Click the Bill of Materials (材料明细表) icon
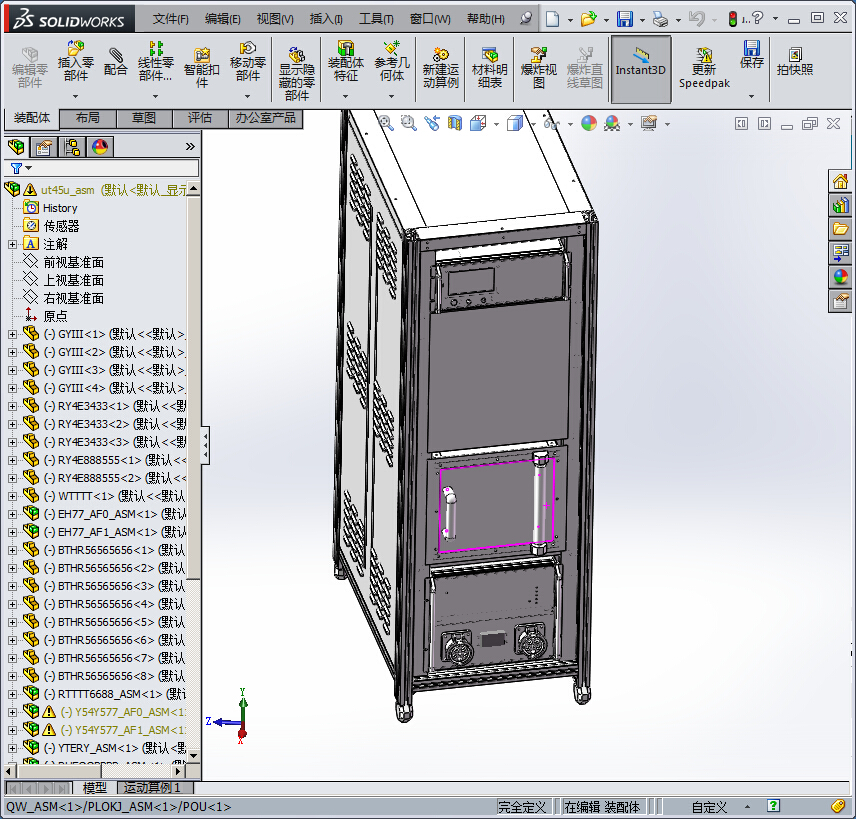856x819 pixels. click(x=489, y=68)
